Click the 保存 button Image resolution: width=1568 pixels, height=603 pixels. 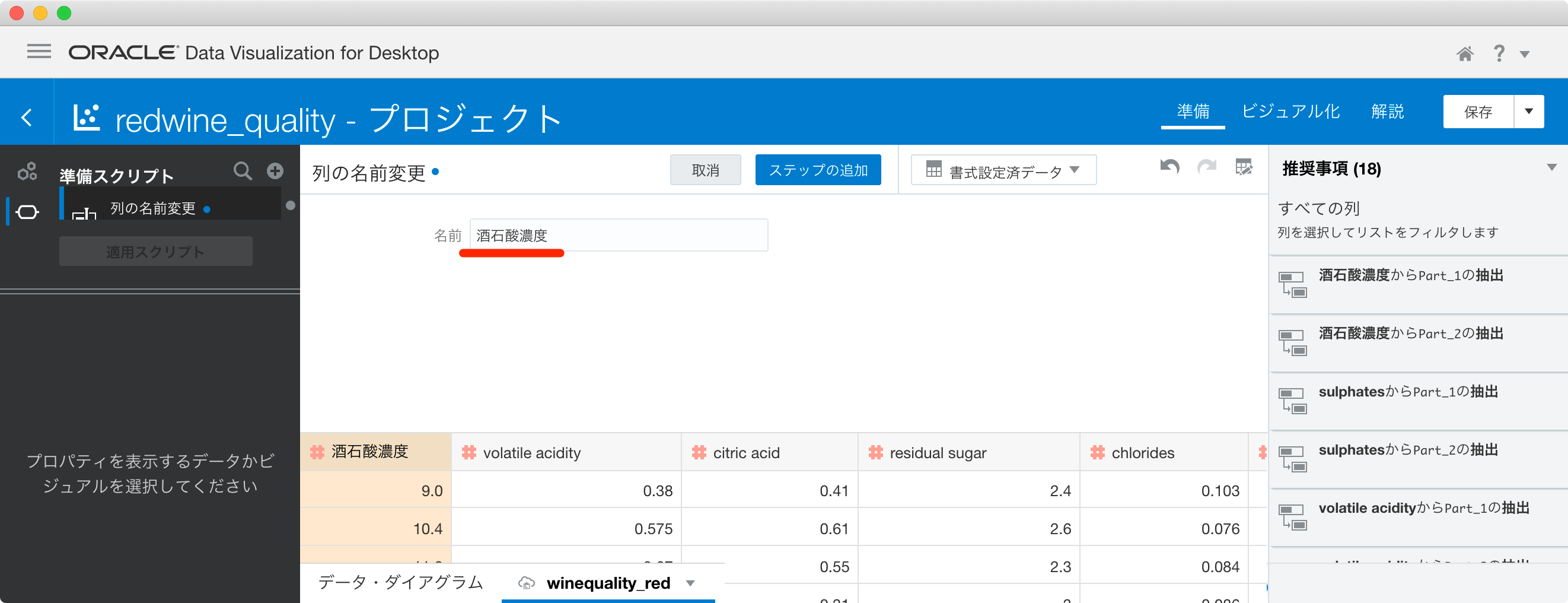coord(1477,112)
